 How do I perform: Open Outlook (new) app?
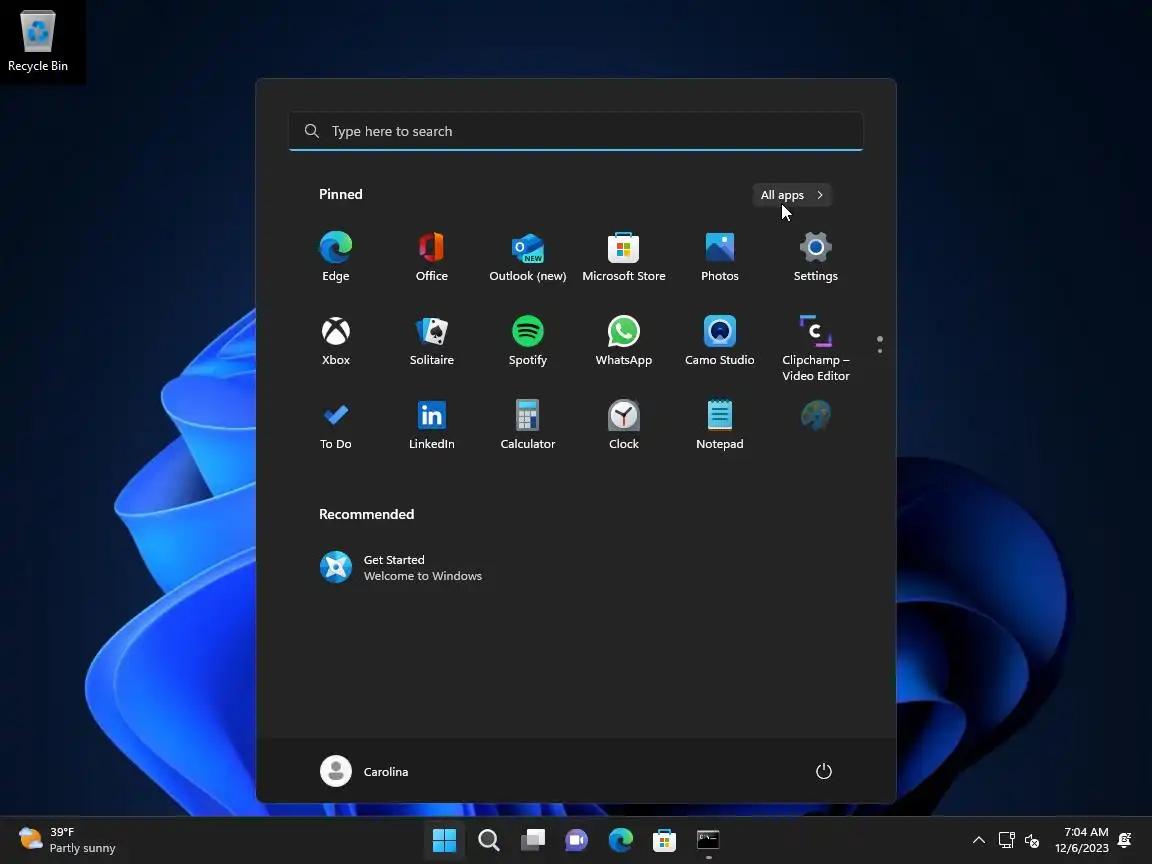528,256
